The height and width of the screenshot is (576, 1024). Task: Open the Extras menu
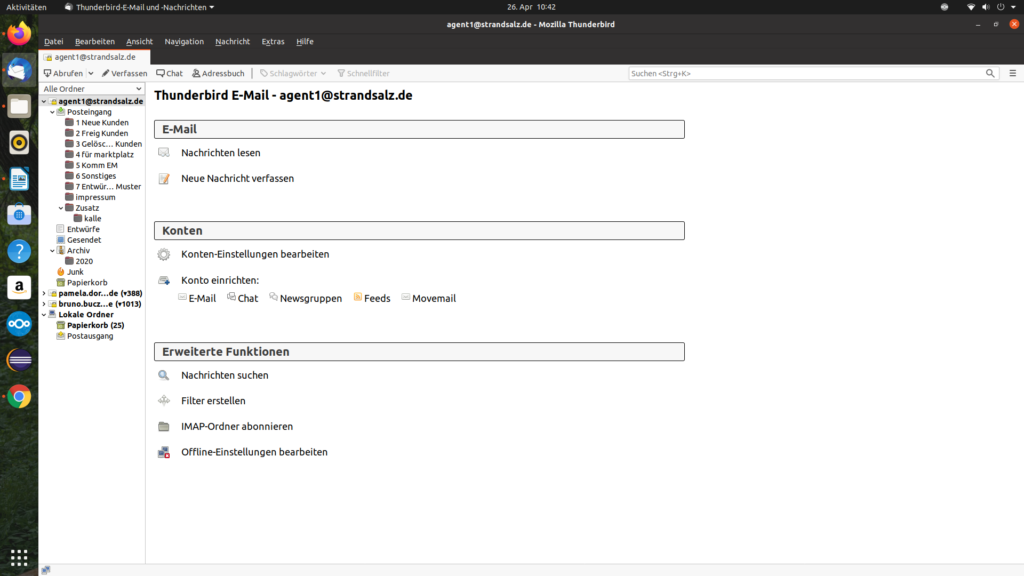pos(272,41)
